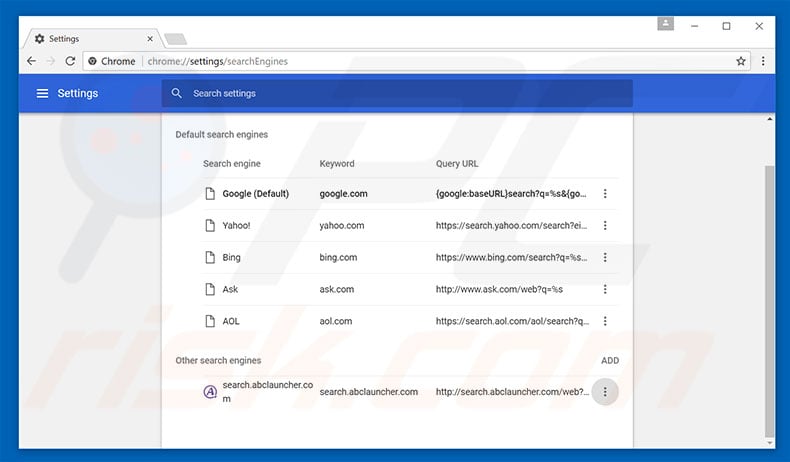This screenshot has width=790, height=462.
Task: Select the Google (Default) name
Action: click(255, 193)
